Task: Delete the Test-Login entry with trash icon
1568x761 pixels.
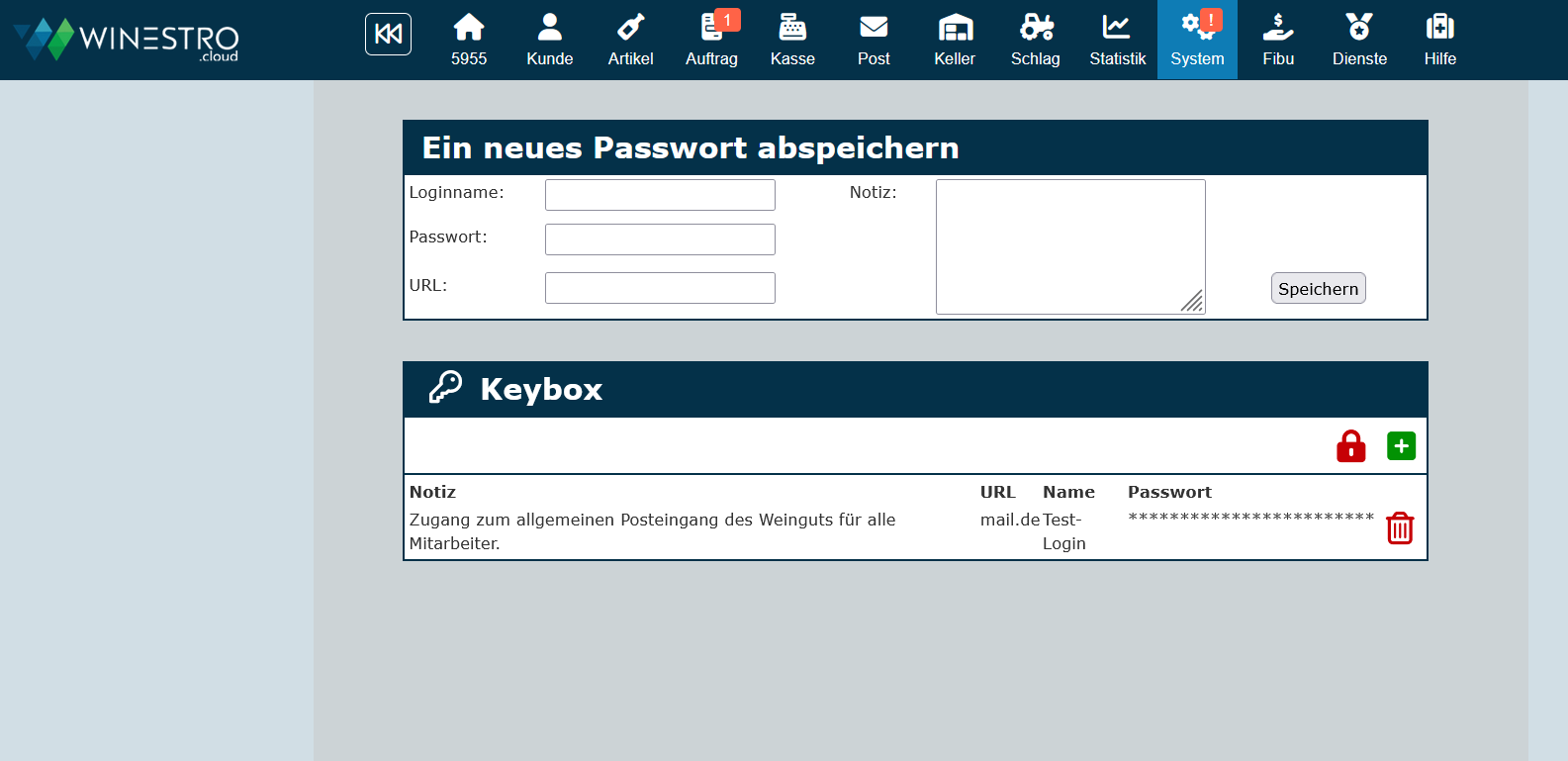Action: [1400, 528]
